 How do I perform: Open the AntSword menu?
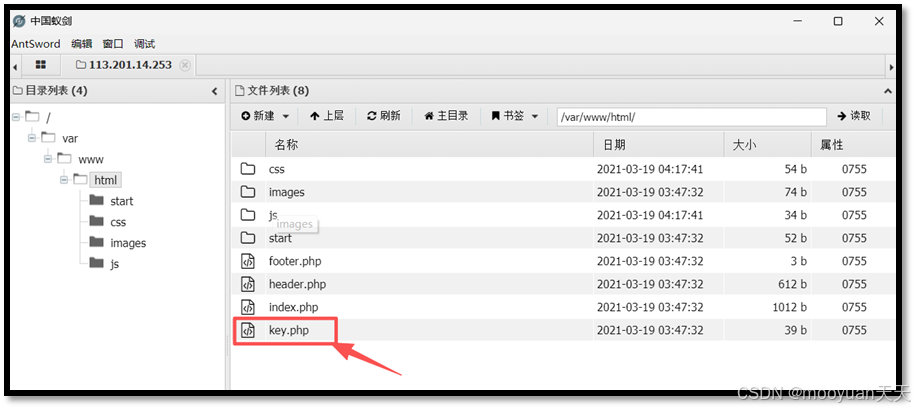36,44
